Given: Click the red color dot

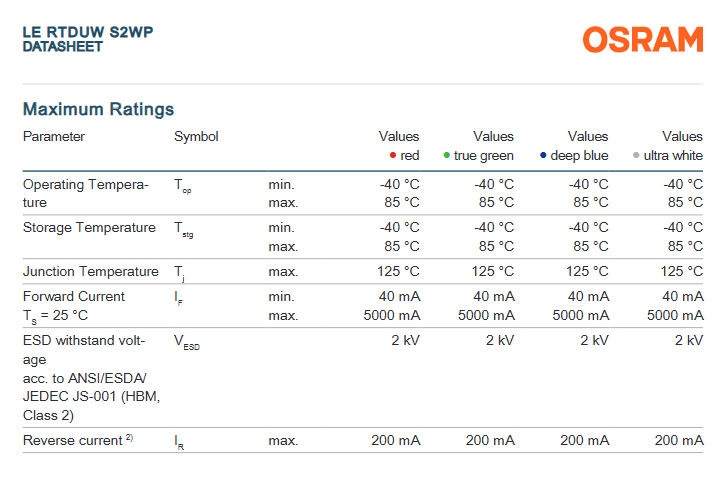Looking at the screenshot, I should tap(393, 155).
